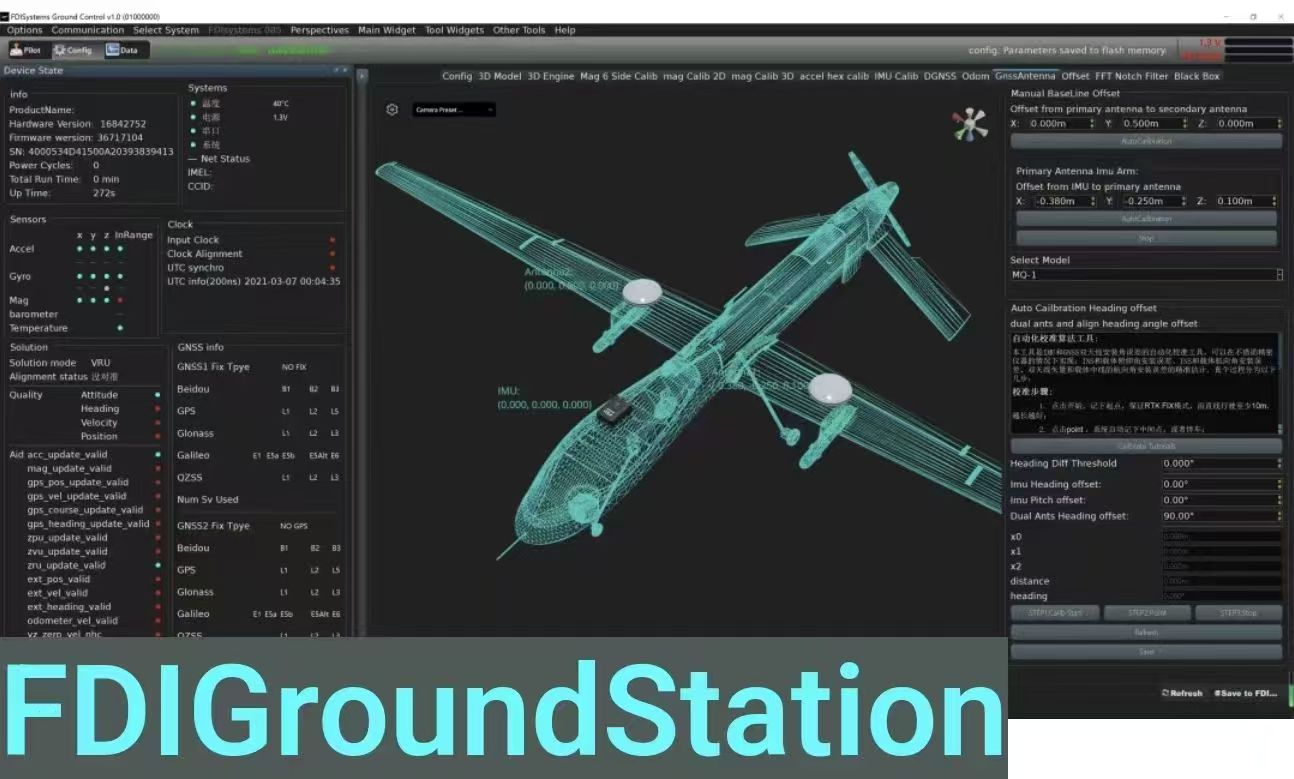Open the Data perspective
This screenshot has width=1294, height=779.
pos(122,50)
